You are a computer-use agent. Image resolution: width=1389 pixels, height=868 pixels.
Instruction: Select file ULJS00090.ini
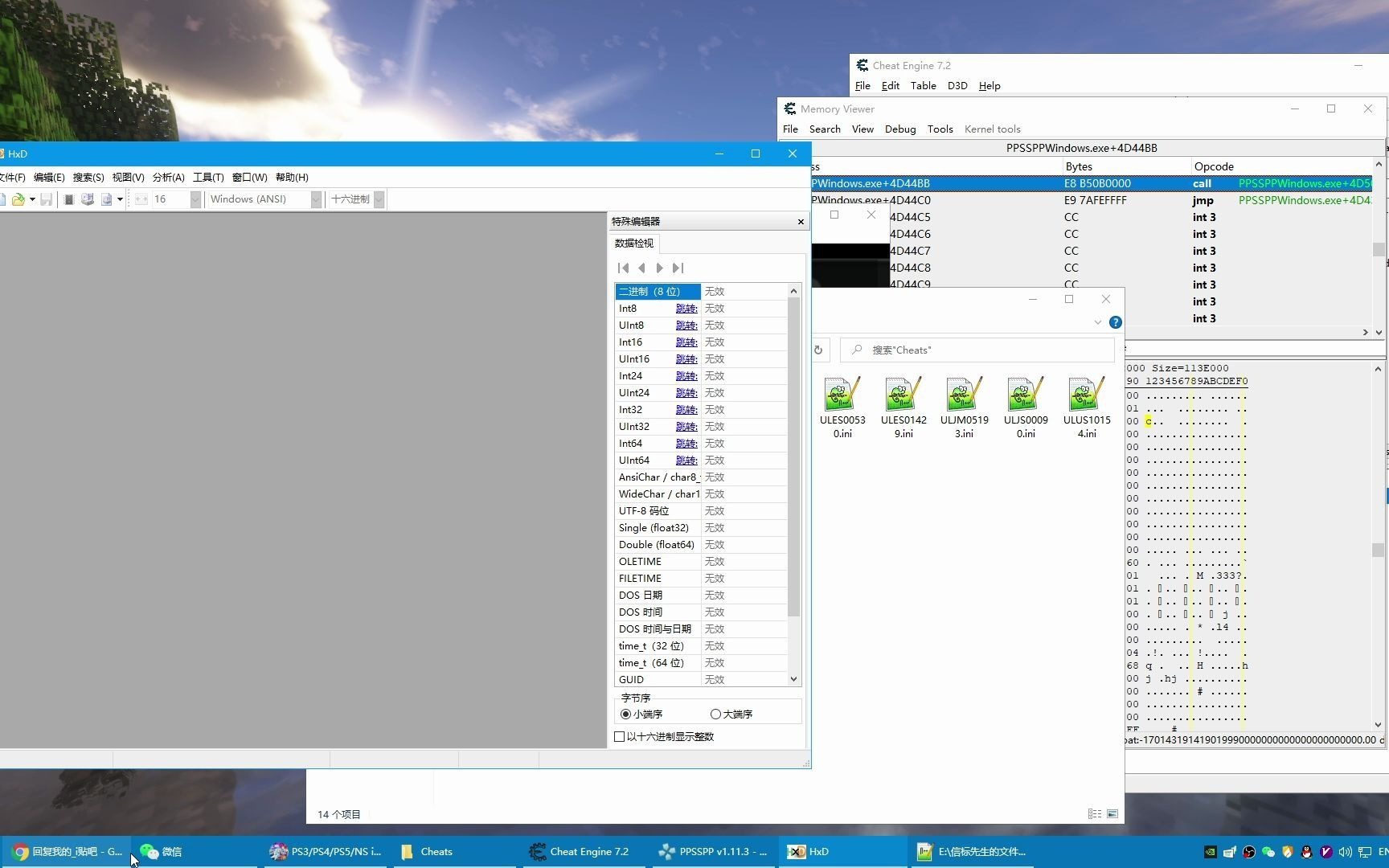pyautogui.click(x=1026, y=407)
